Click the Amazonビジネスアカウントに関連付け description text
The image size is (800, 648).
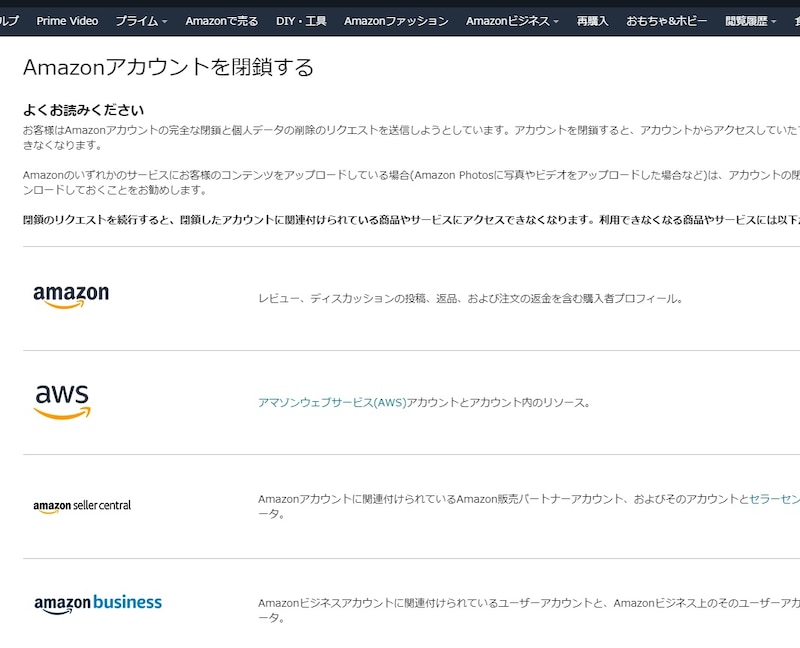pyautogui.click(x=529, y=610)
